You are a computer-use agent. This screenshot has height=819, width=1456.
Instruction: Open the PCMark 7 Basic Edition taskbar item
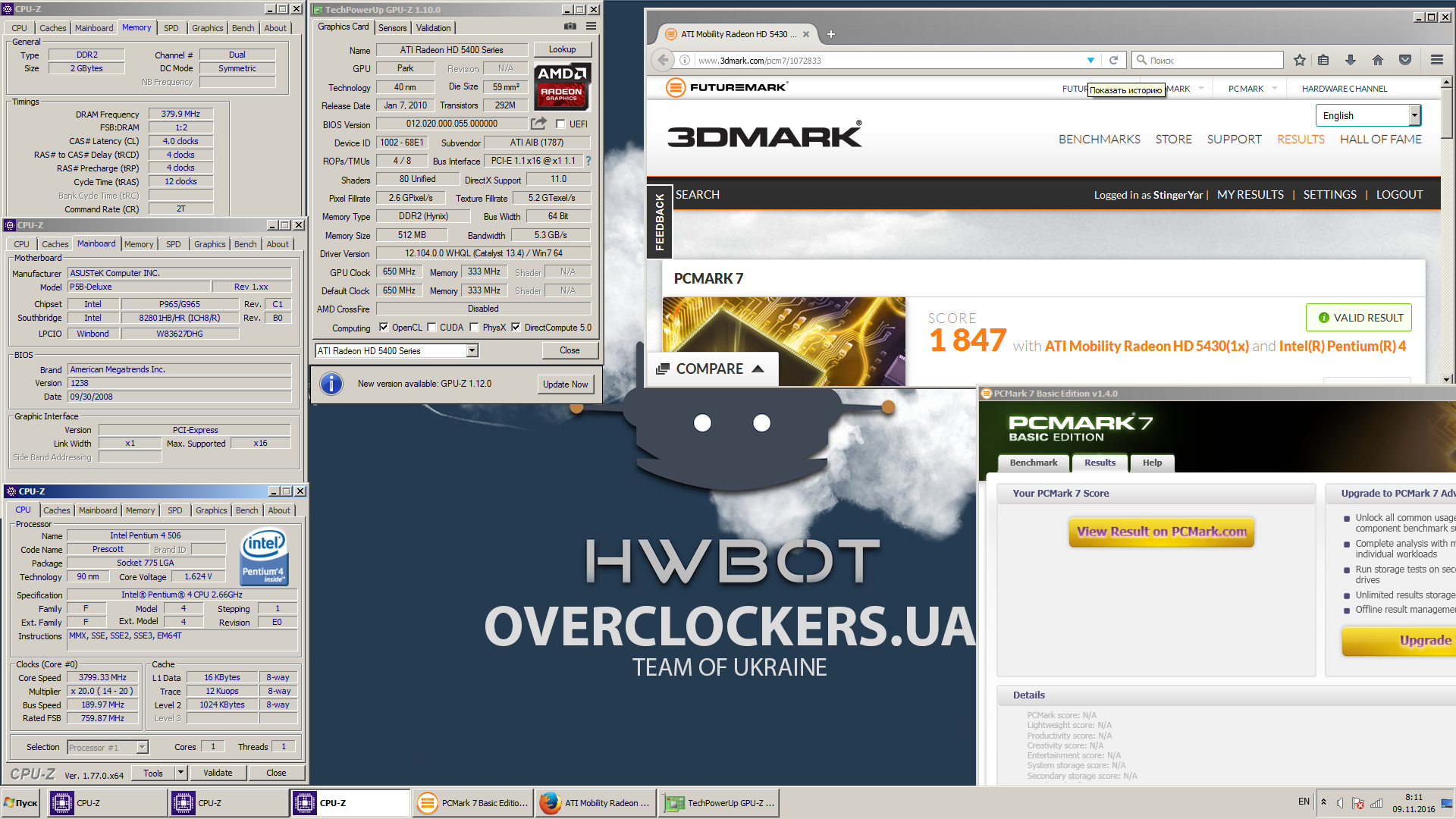(473, 803)
